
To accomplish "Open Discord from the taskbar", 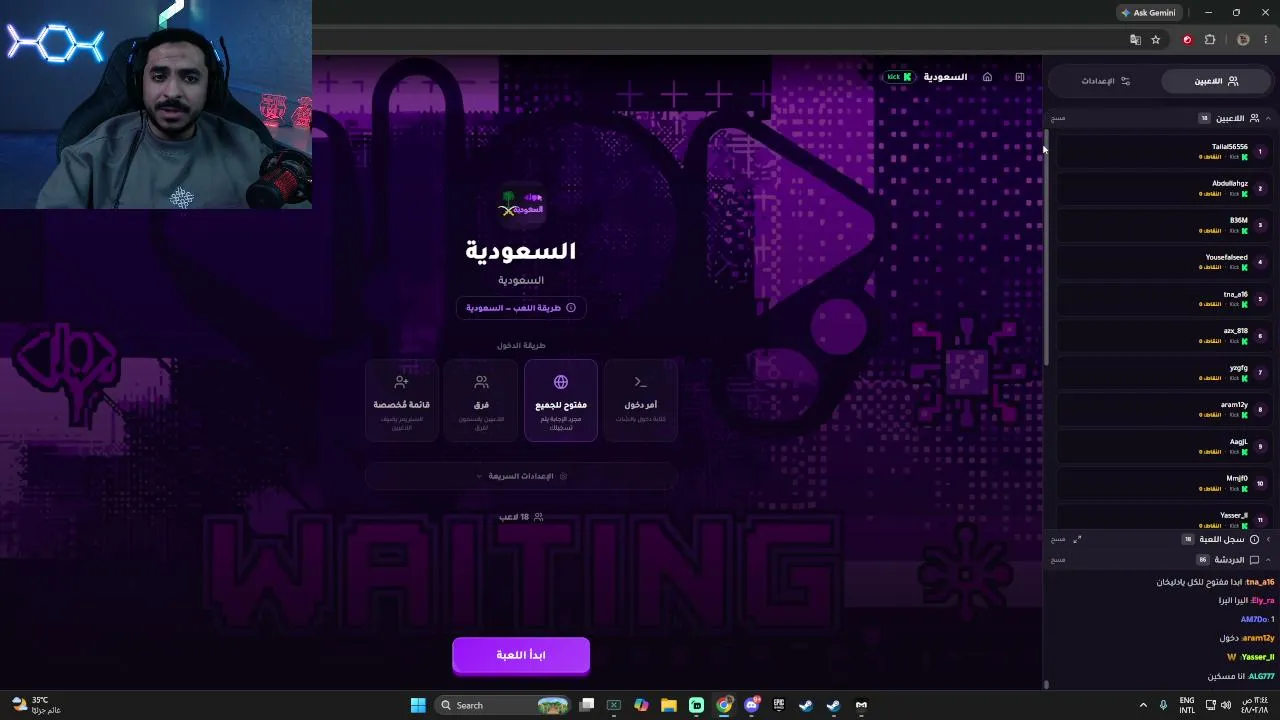I will coord(751,705).
